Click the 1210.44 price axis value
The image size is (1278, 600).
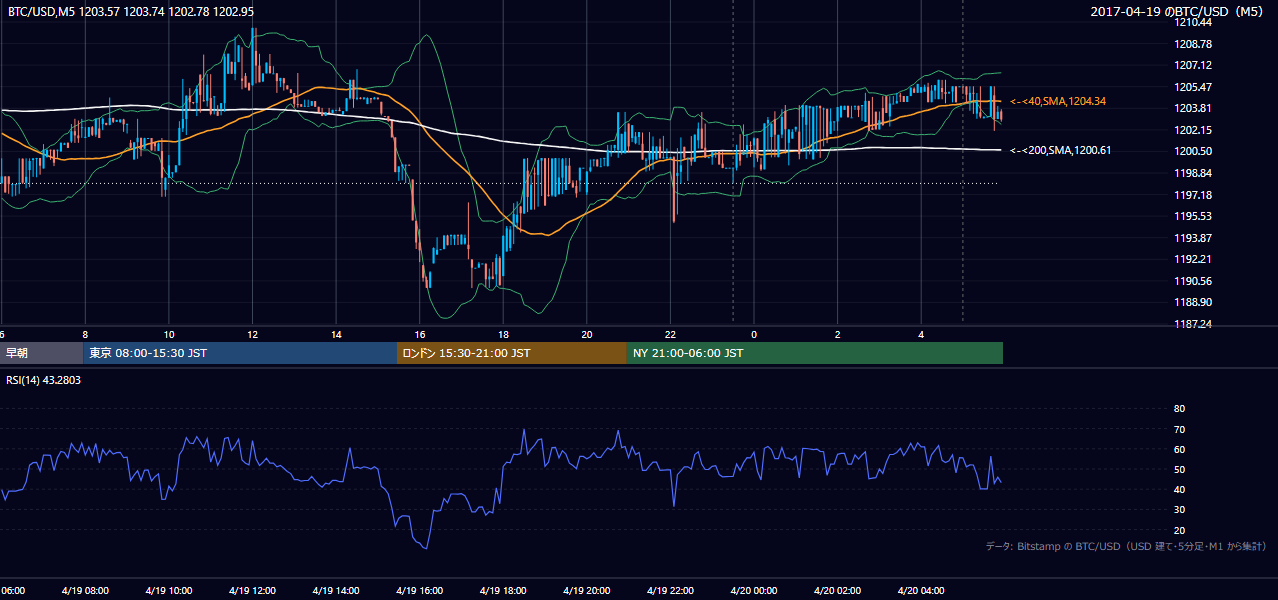(x=1194, y=22)
